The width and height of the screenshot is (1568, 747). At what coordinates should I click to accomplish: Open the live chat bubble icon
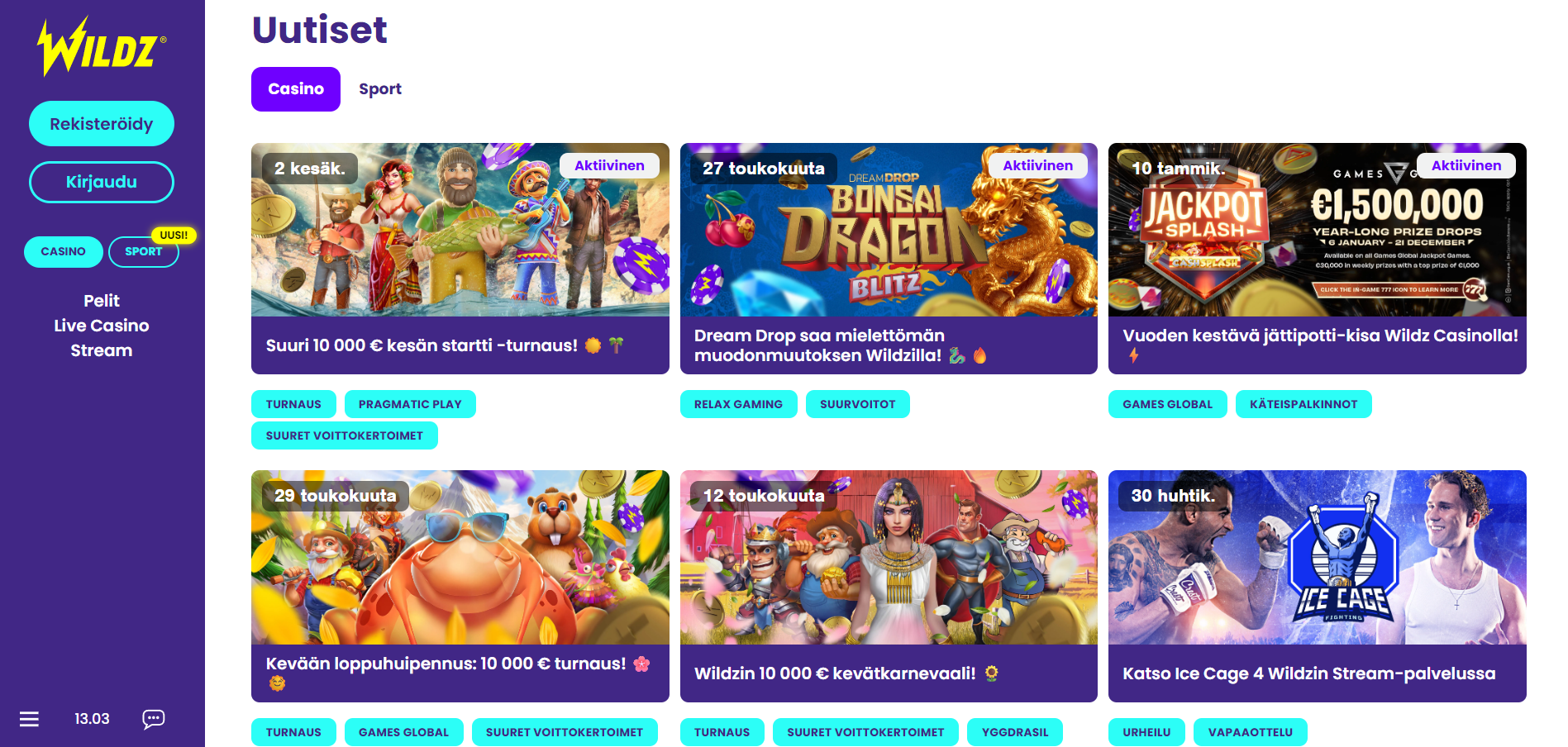153,719
